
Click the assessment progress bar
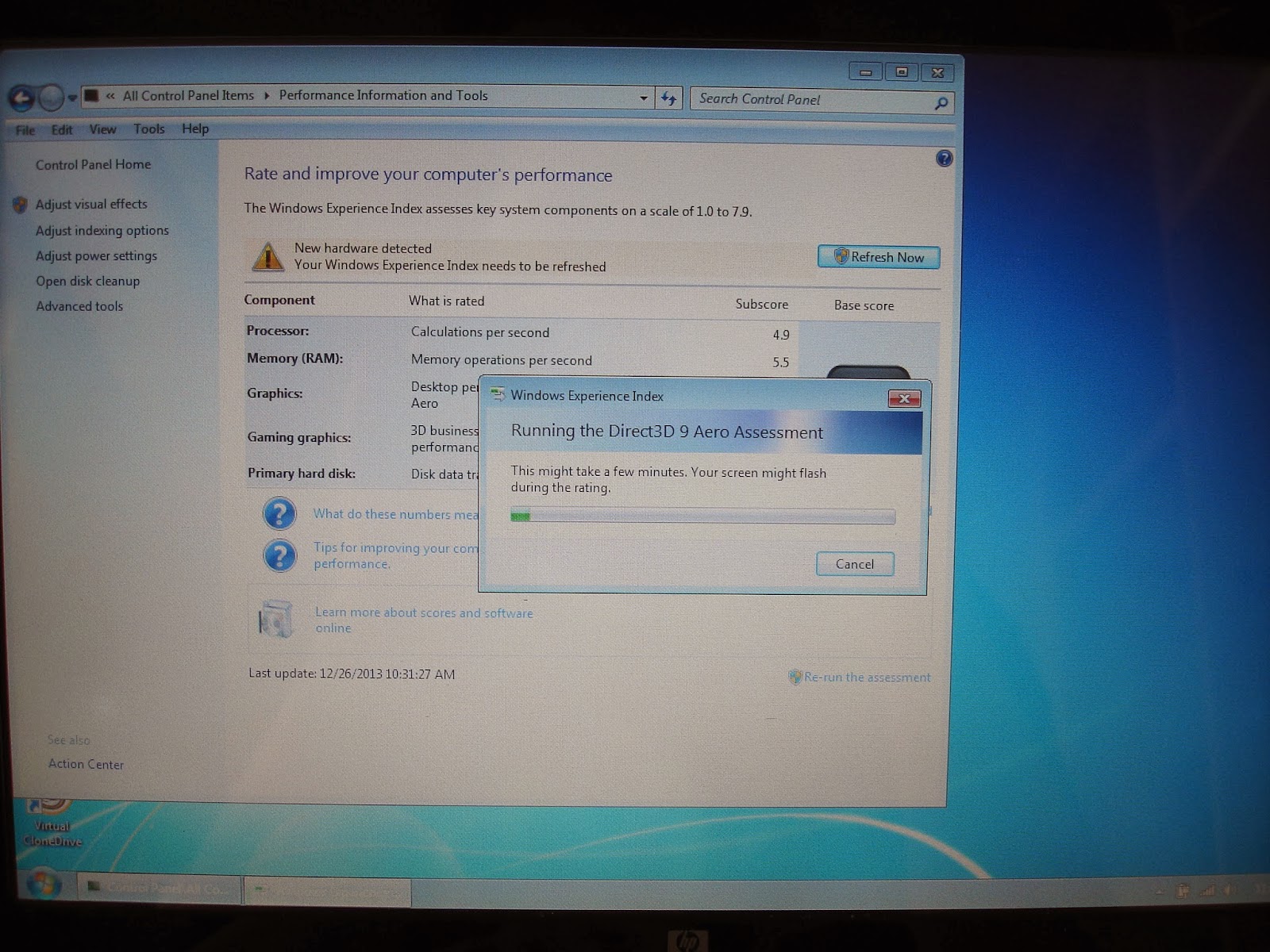tap(703, 516)
